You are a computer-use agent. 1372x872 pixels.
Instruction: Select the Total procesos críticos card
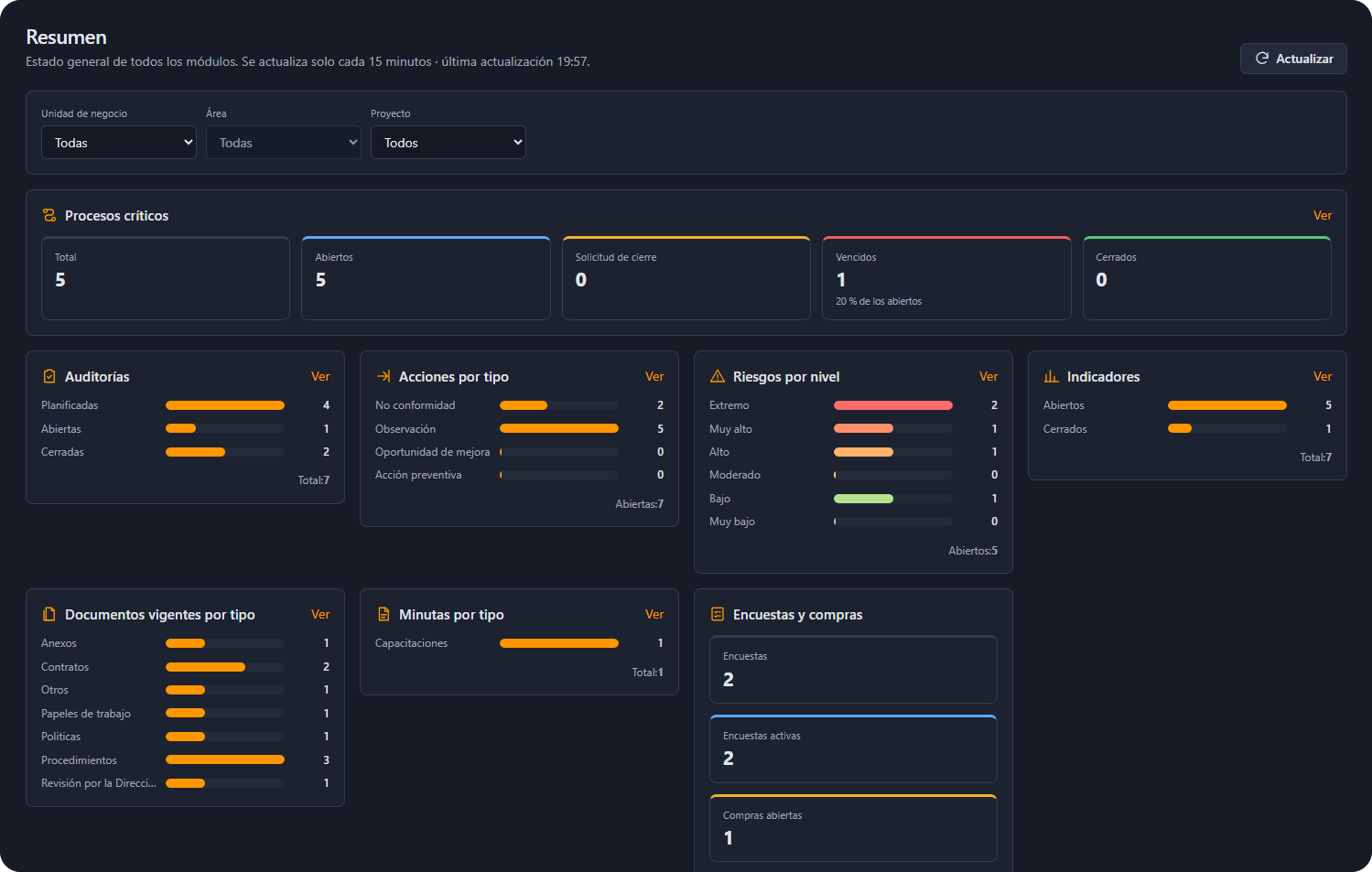click(x=166, y=278)
